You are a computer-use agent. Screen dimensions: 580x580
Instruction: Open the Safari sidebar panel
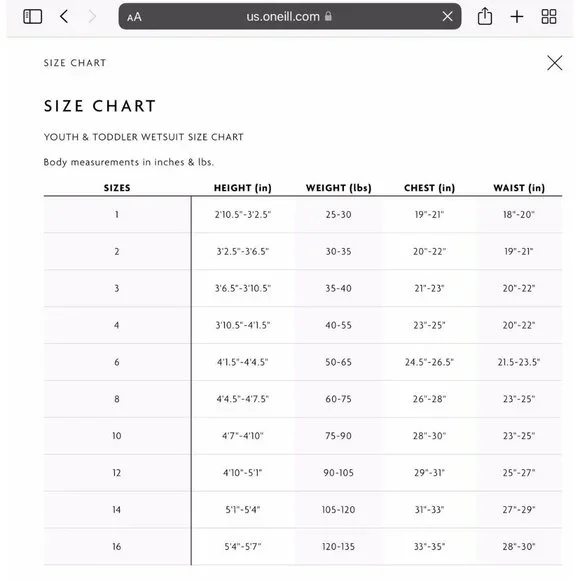coord(33,17)
